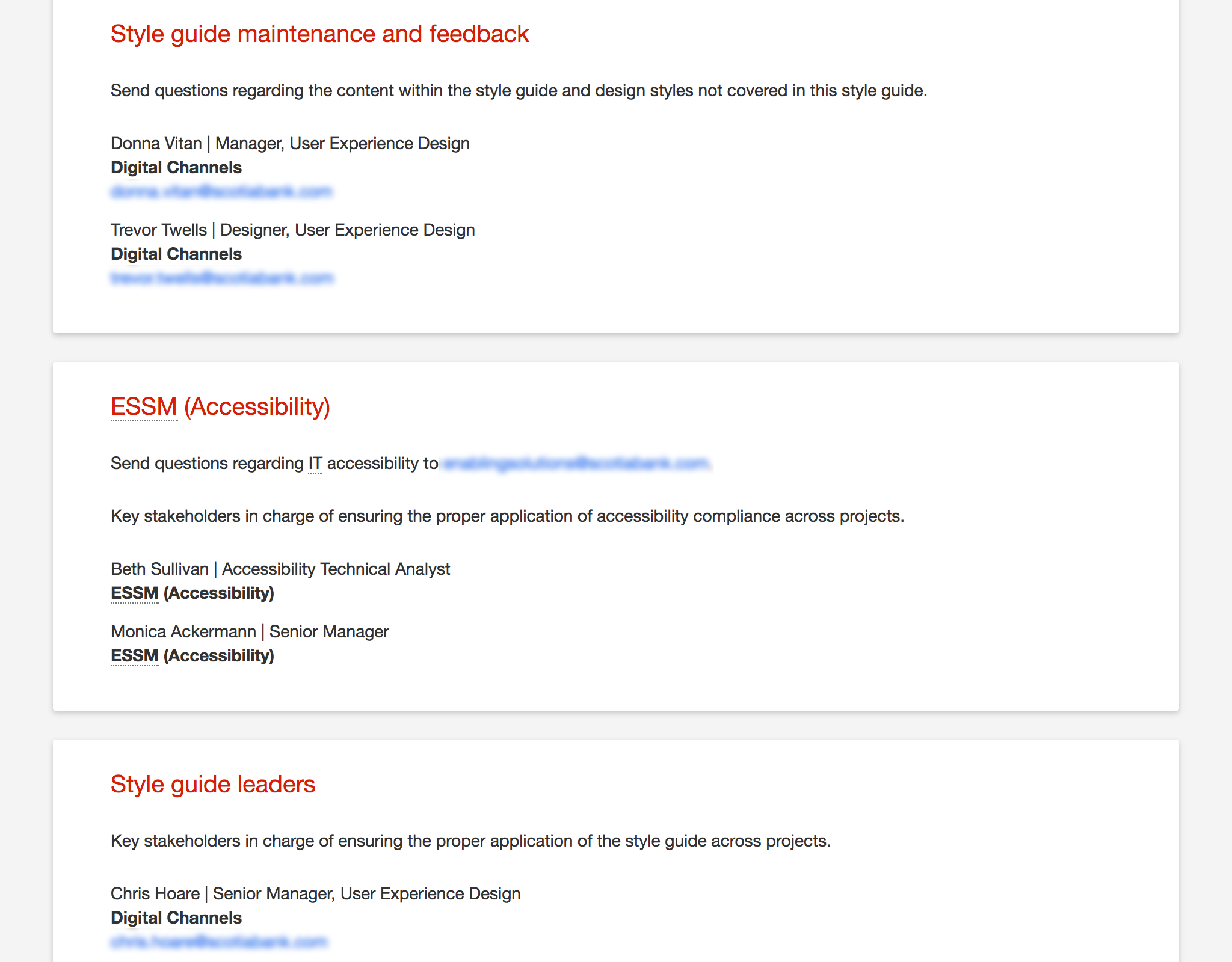Click the bold ESSM abbreviation under Beth Sullivan

click(x=135, y=593)
